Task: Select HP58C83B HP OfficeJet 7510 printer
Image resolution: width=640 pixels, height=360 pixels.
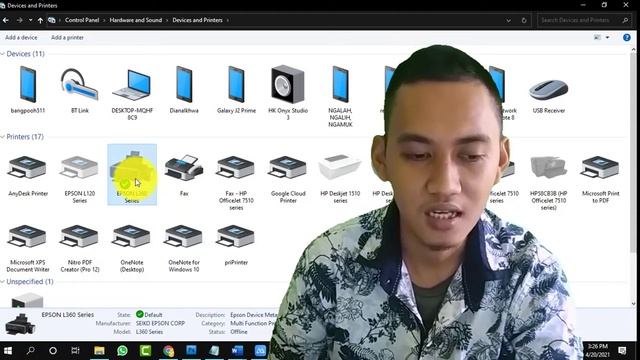Action: point(549,182)
